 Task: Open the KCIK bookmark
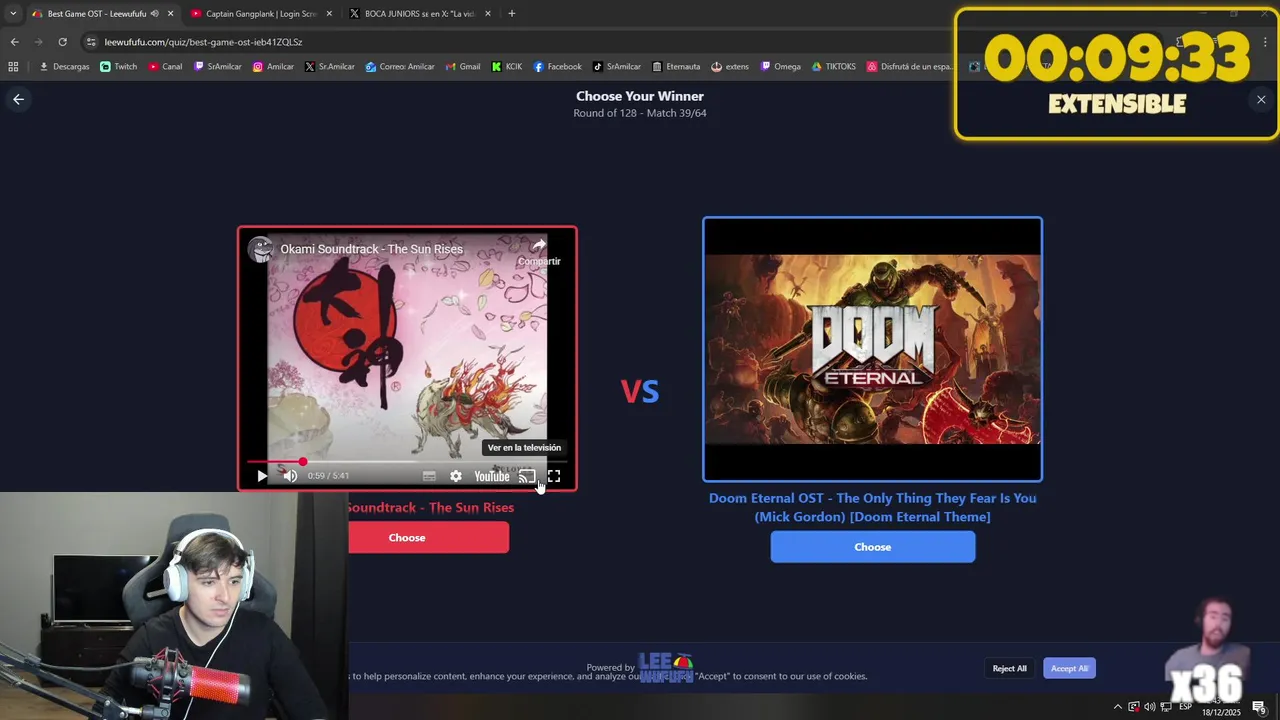(507, 66)
